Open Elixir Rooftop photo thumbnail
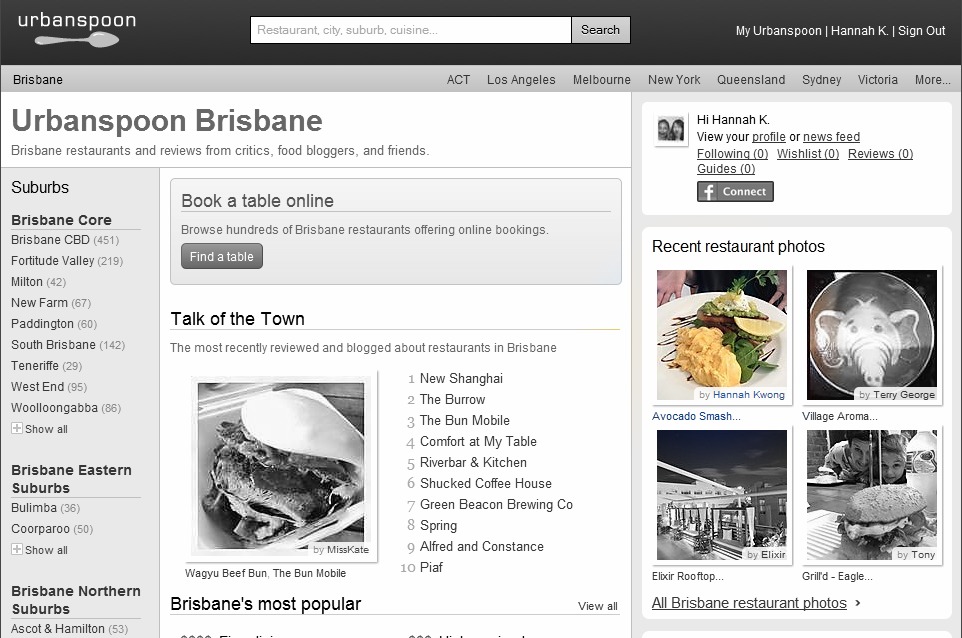The width and height of the screenshot is (962, 638). [722, 495]
